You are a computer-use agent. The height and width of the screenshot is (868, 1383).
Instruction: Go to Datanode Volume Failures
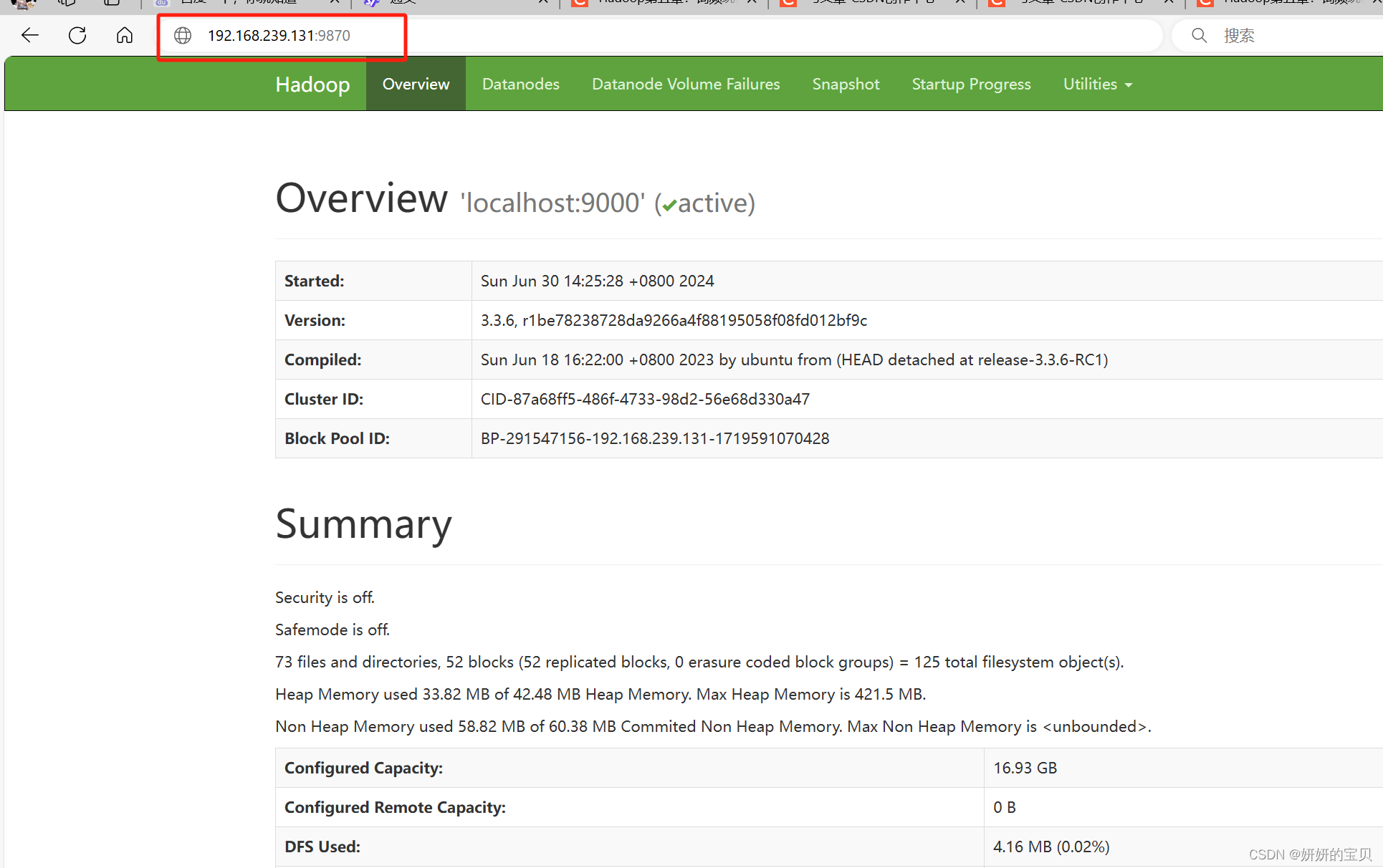tap(685, 85)
